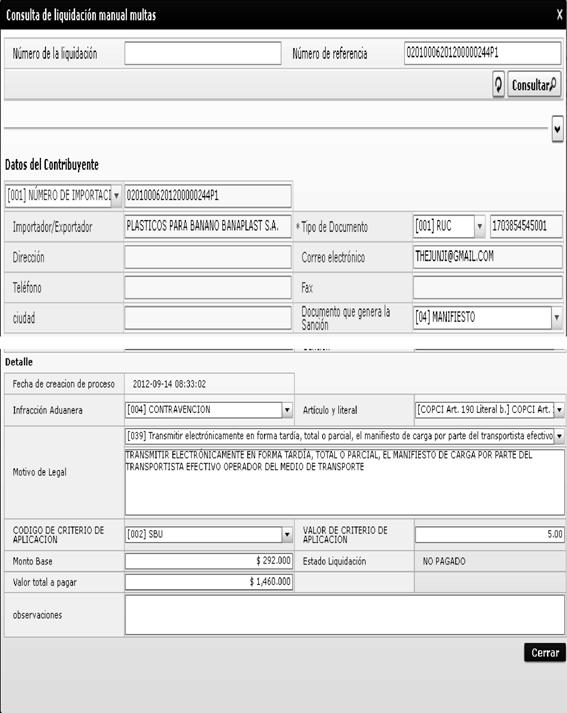
Task: Click the NO PAGADO status text
Action: click(x=444, y=562)
